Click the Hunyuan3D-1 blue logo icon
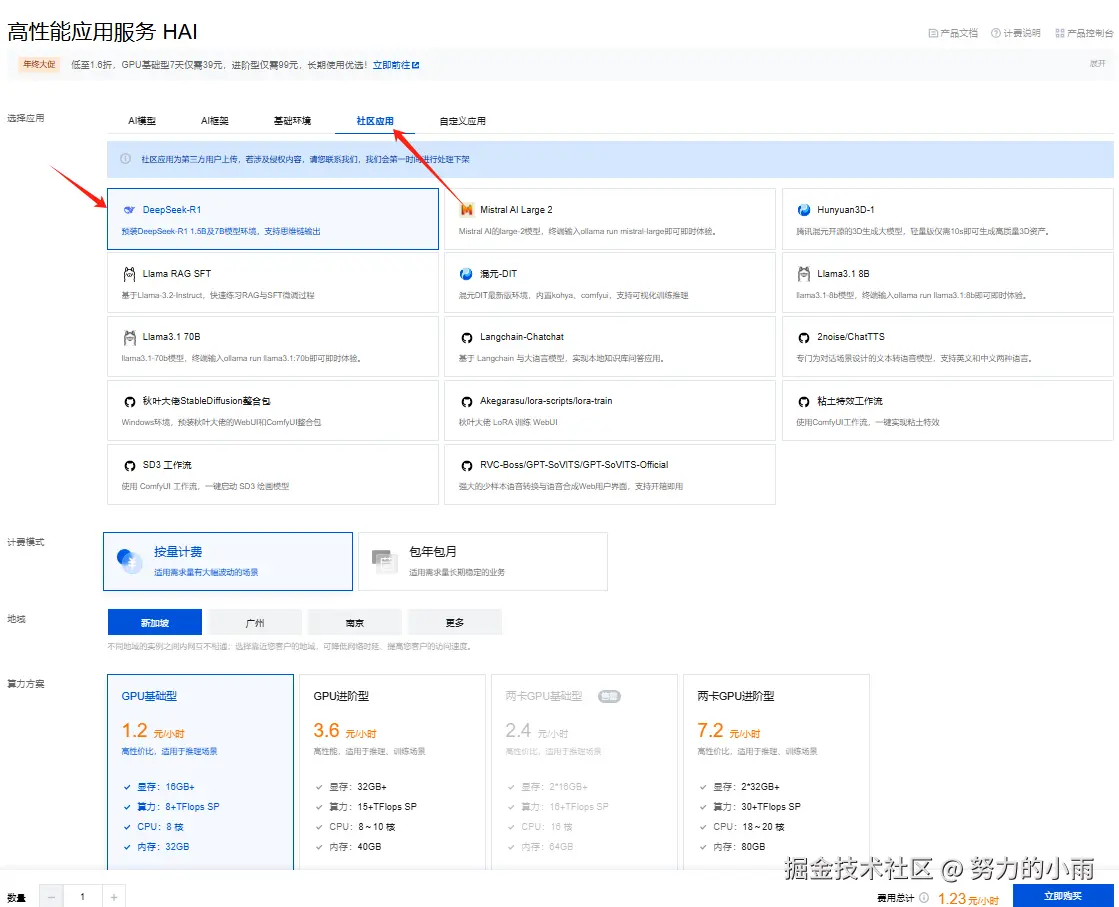Viewport: 1119px width, 907px height. click(804, 210)
